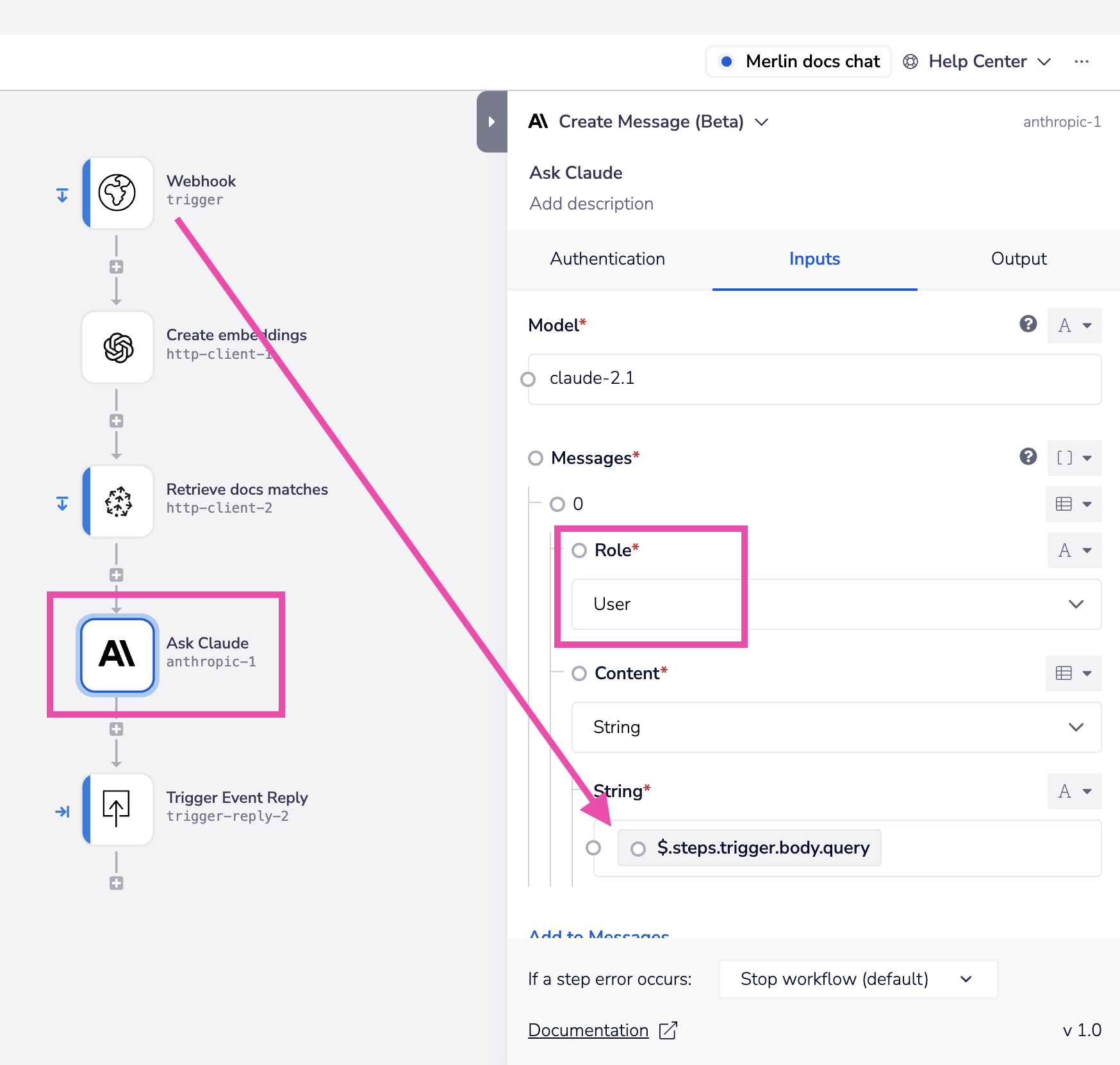Toggle the connector circle beside Messages
The image size is (1120, 1065).
[535, 458]
